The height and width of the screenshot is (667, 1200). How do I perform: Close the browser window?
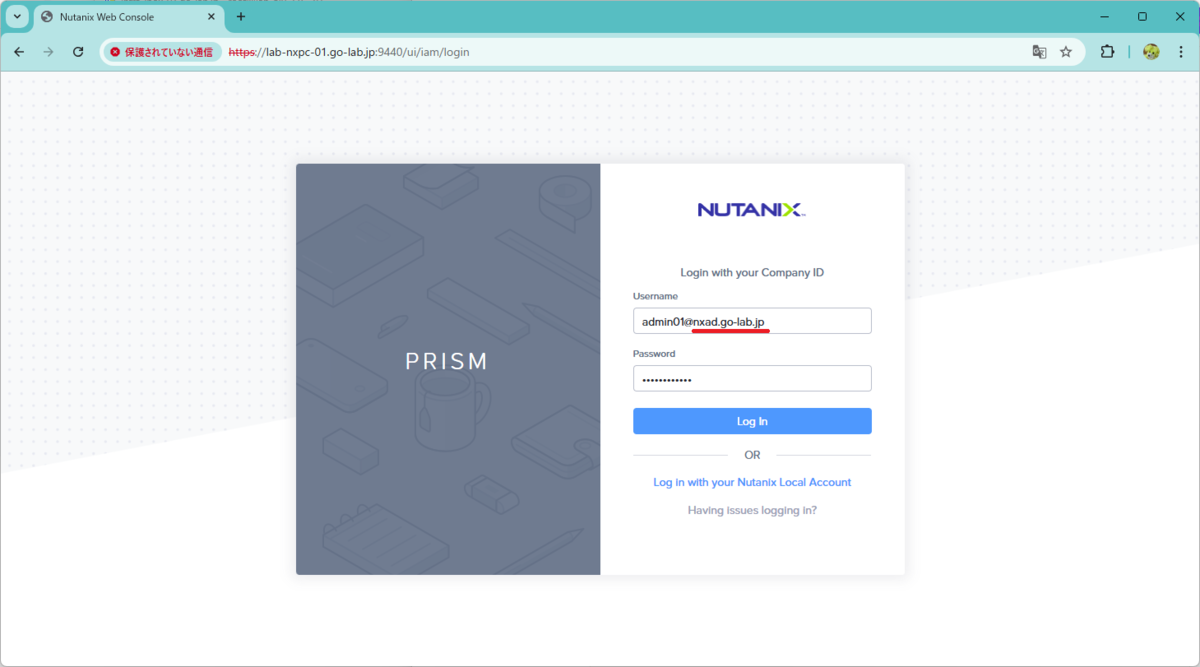(1179, 17)
